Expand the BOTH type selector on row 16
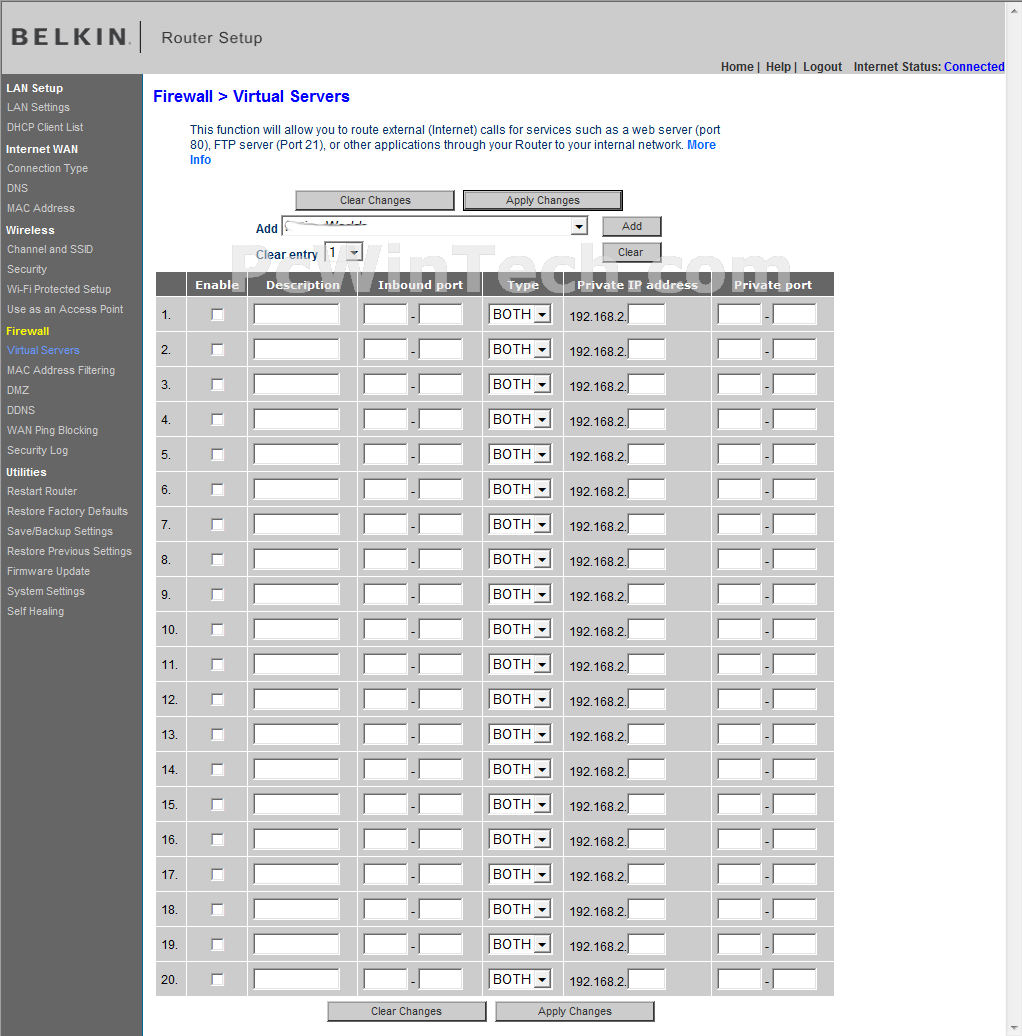This screenshot has width=1022, height=1036. [x=520, y=840]
